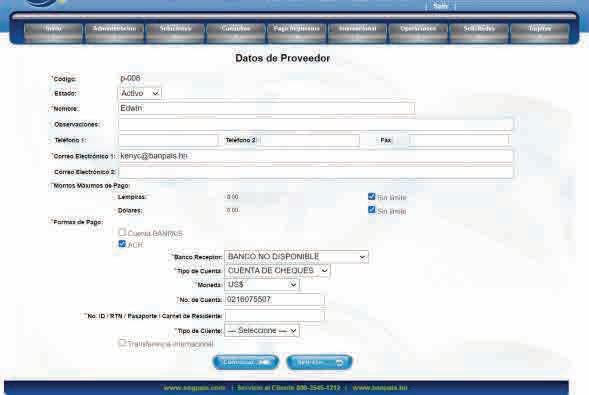Click the Observaciones text field
Viewport: 589px width, 395px height.
coord(316,124)
